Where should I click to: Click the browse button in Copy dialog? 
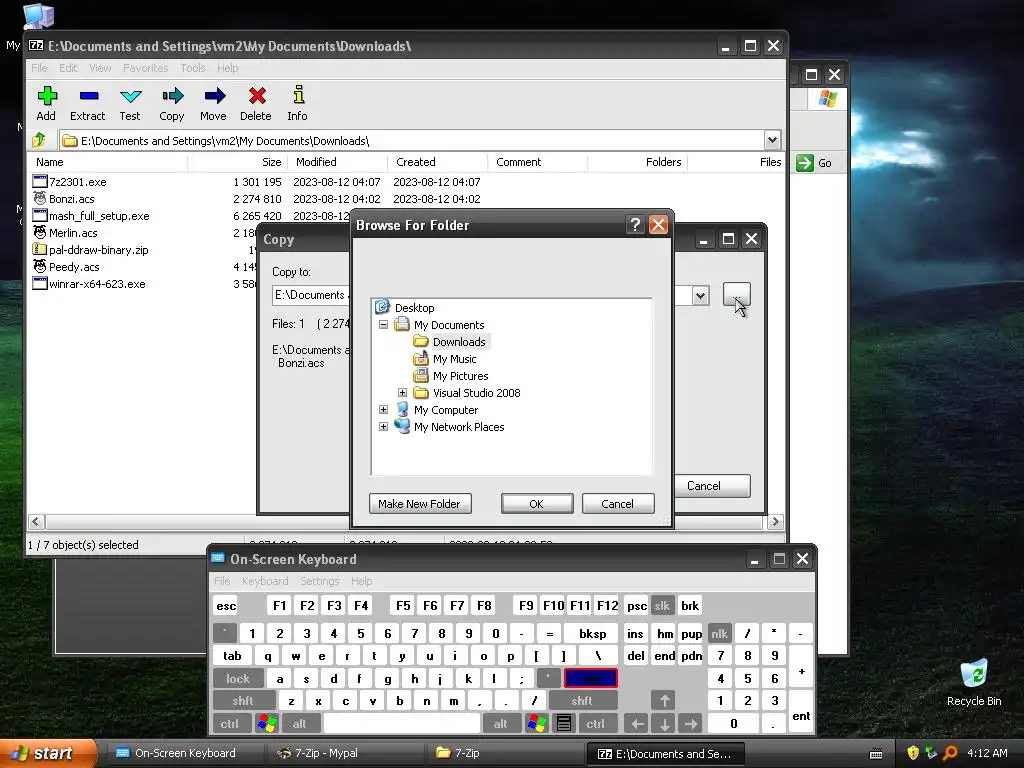click(737, 295)
